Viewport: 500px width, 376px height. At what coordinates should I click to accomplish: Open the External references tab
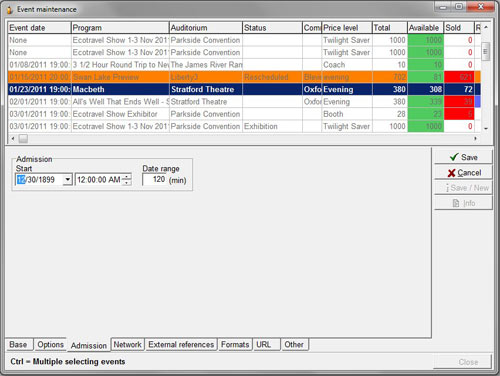point(181,345)
